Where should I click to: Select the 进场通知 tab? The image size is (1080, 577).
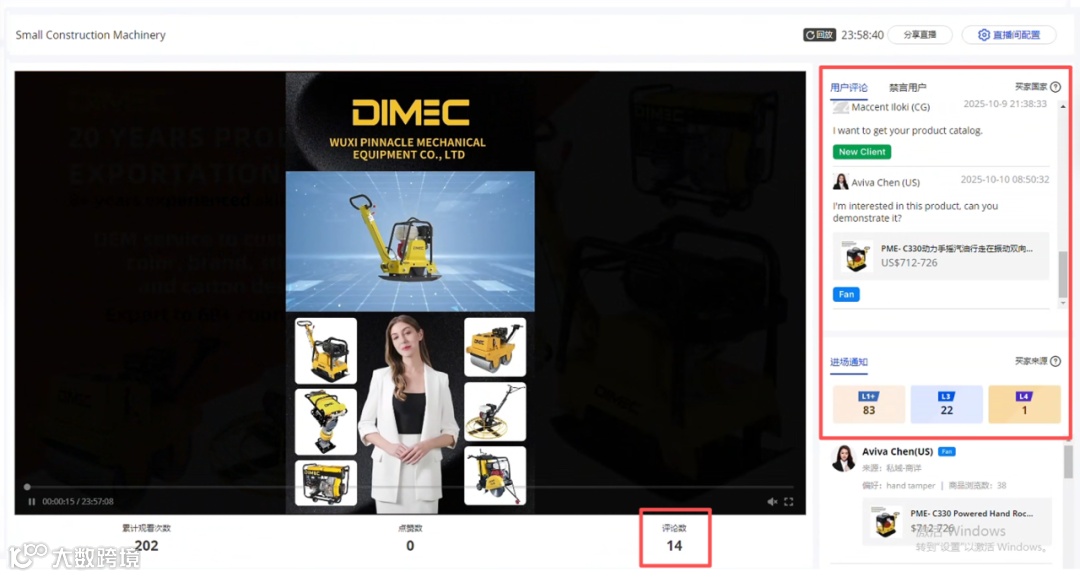pos(849,362)
